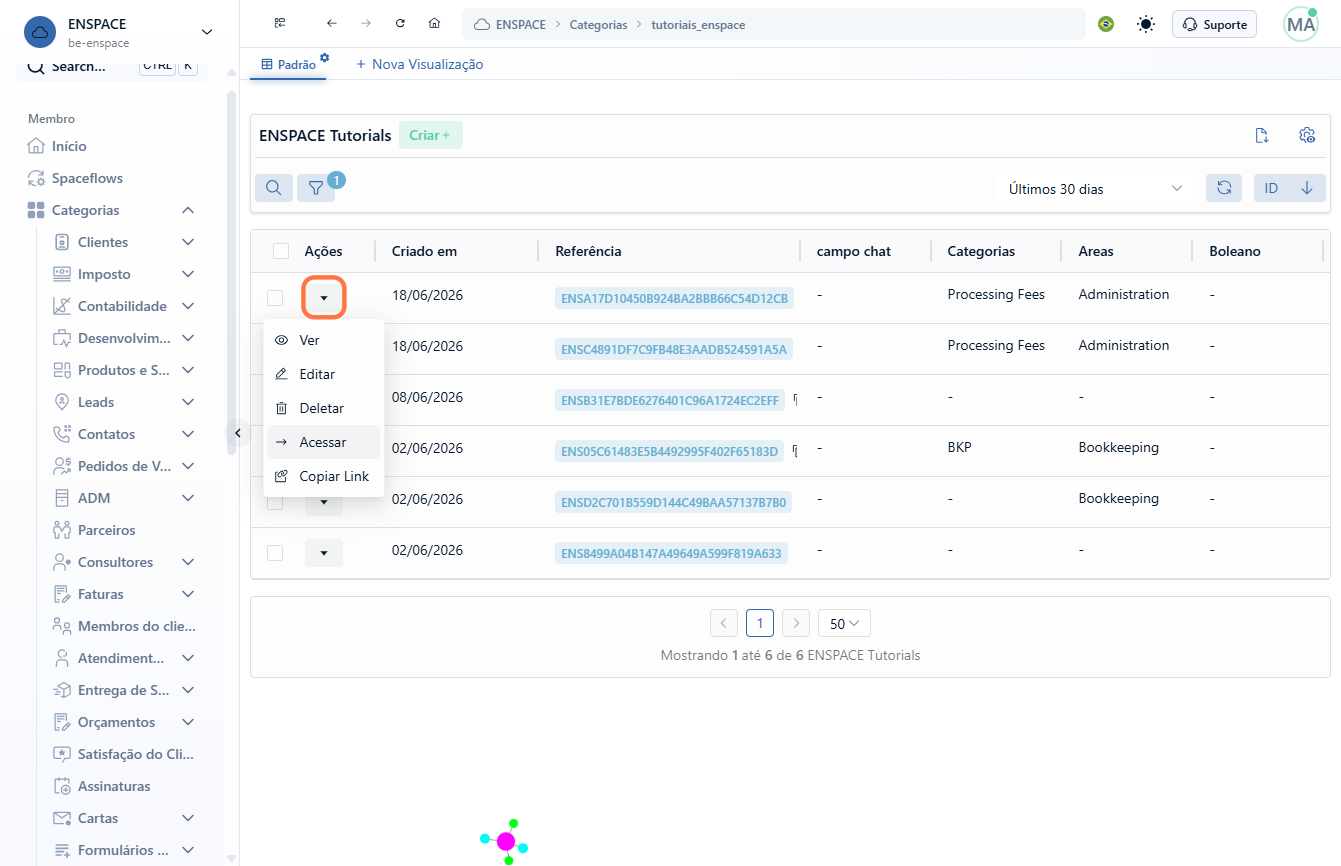Image resolution: width=1341 pixels, height=866 pixels.
Task: Open the filter funnel button
Action: [x=316, y=188]
